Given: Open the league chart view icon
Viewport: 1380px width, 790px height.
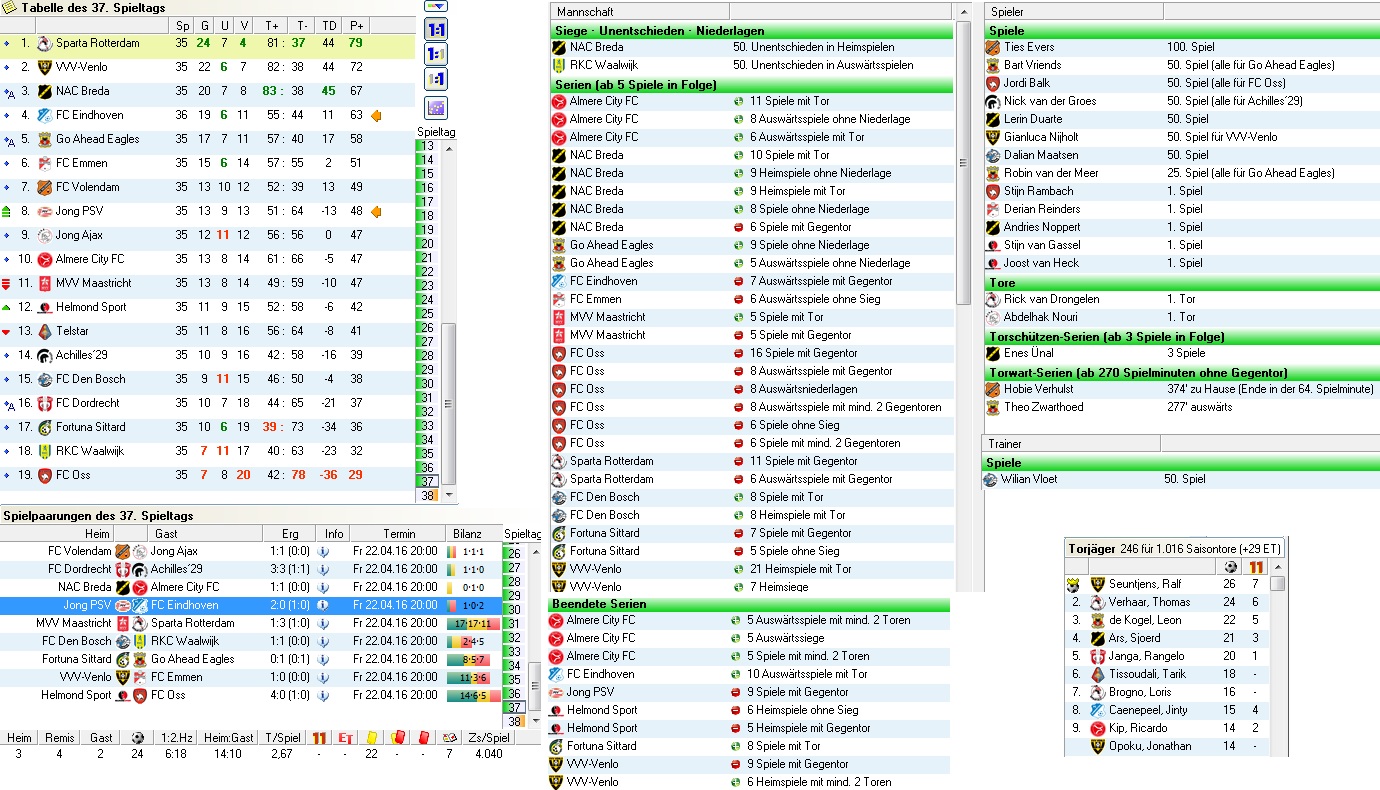Looking at the screenshot, I should pyautogui.click(x=436, y=107).
